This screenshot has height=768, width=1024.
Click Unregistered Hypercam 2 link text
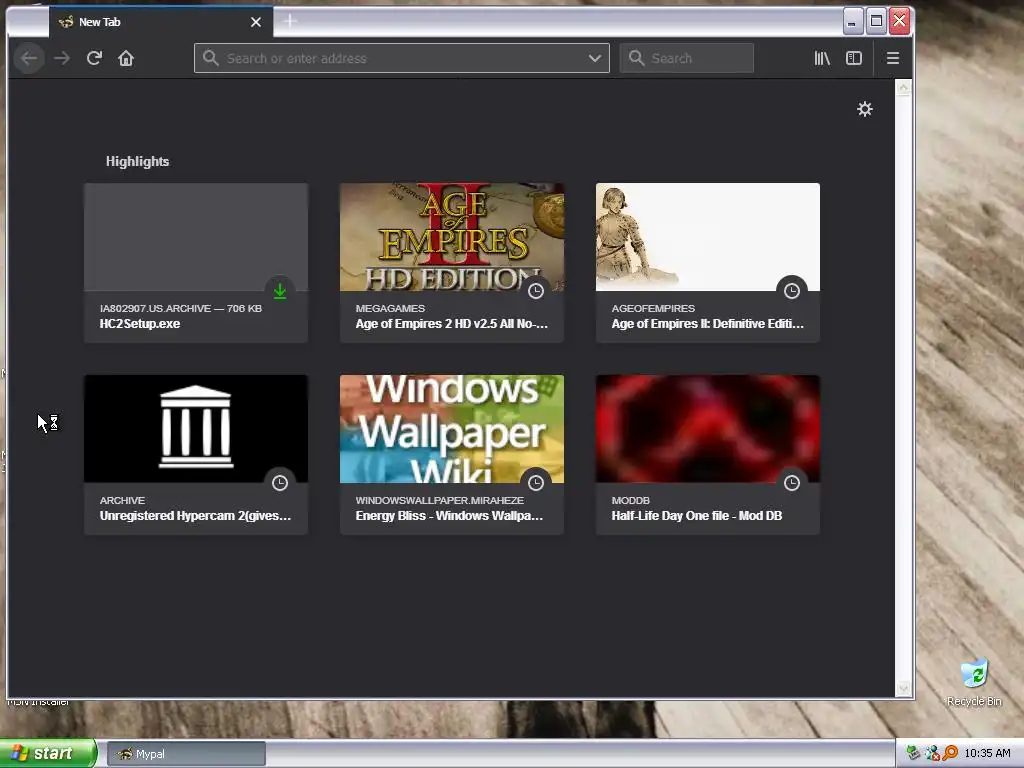click(x=195, y=516)
